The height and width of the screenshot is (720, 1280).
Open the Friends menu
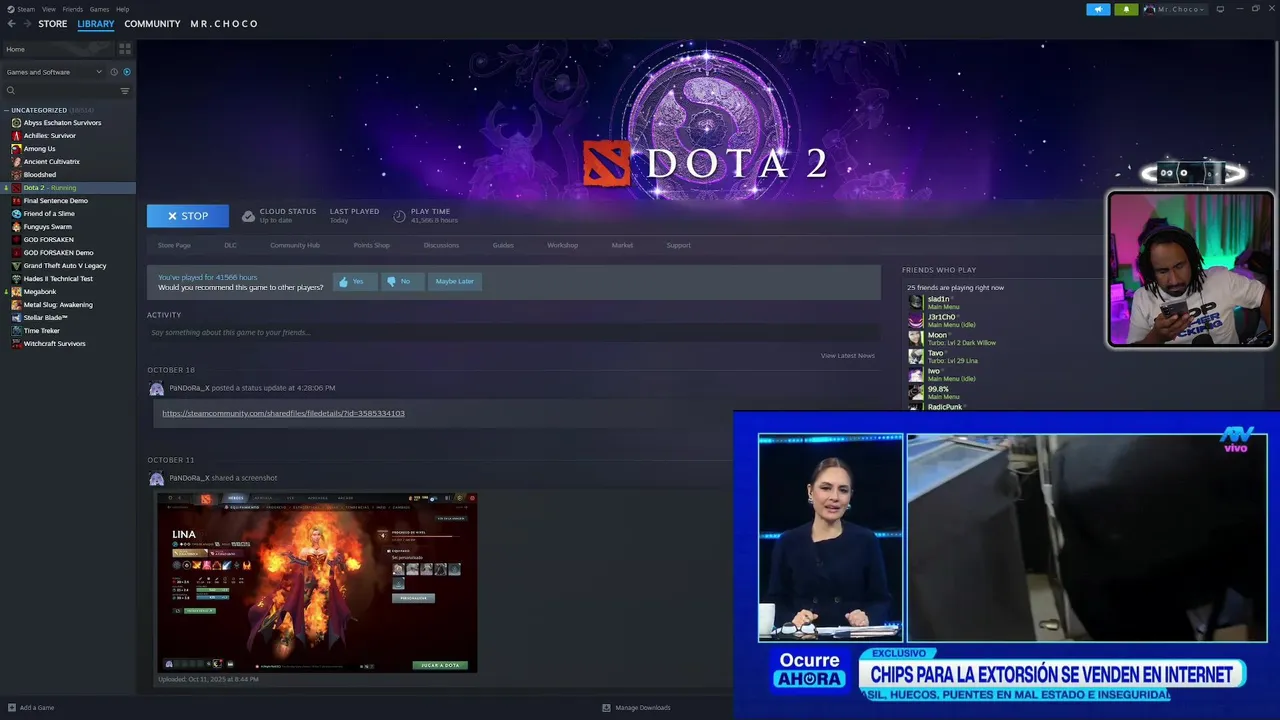coord(73,9)
